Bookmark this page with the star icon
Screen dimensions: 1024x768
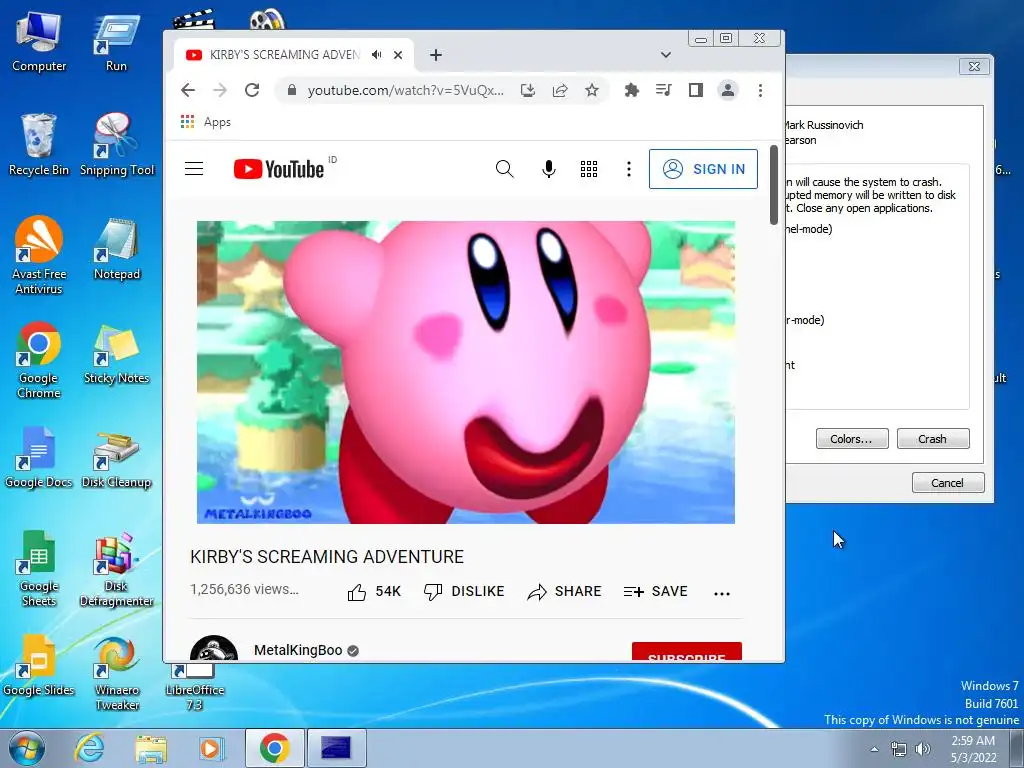click(592, 90)
